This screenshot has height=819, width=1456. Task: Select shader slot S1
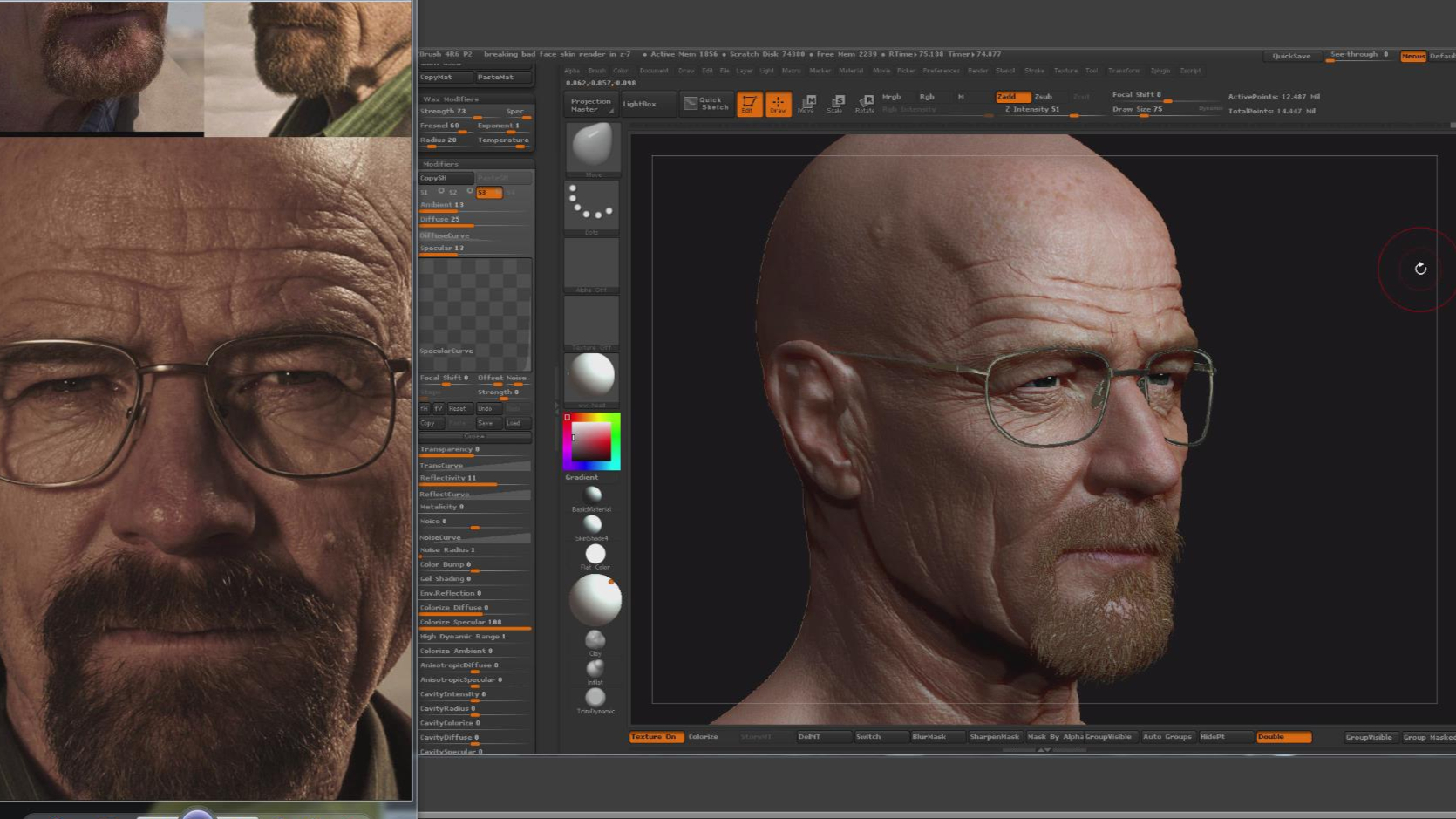click(x=425, y=192)
